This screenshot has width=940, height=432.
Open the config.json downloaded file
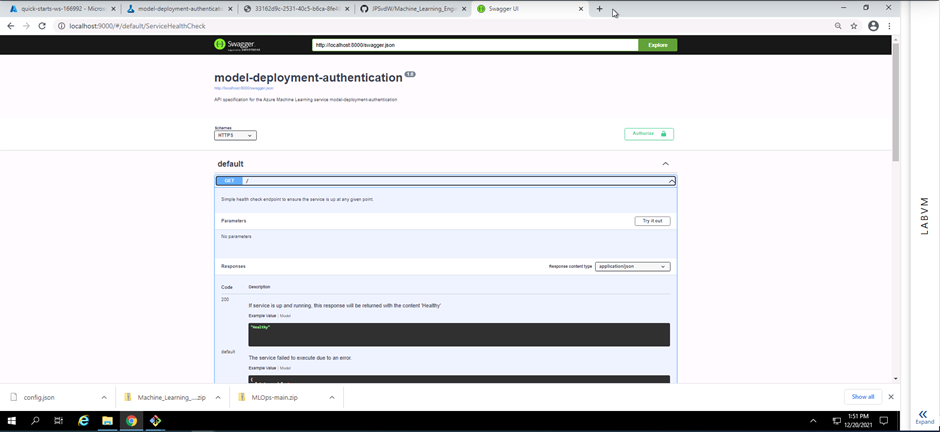point(39,397)
